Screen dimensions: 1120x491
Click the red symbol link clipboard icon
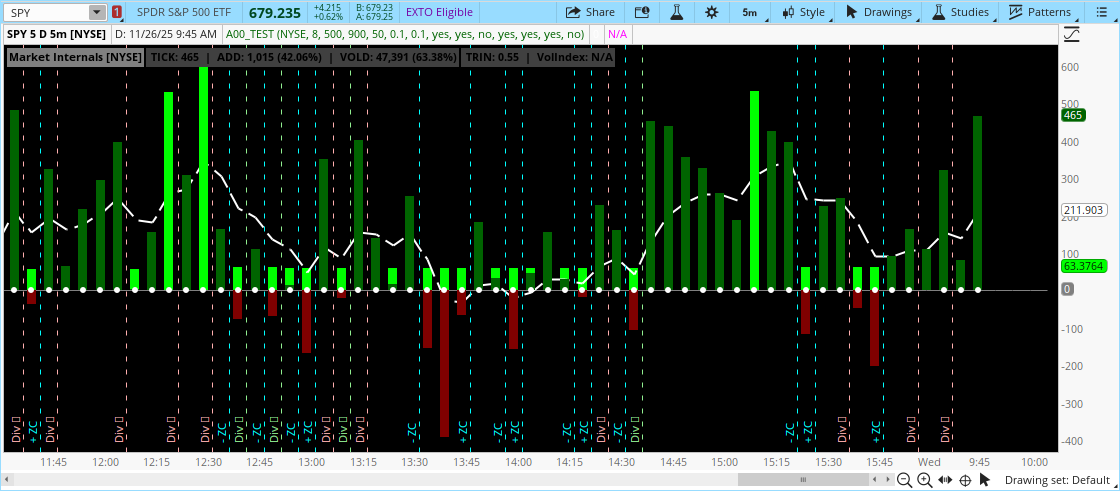(118, 12)
